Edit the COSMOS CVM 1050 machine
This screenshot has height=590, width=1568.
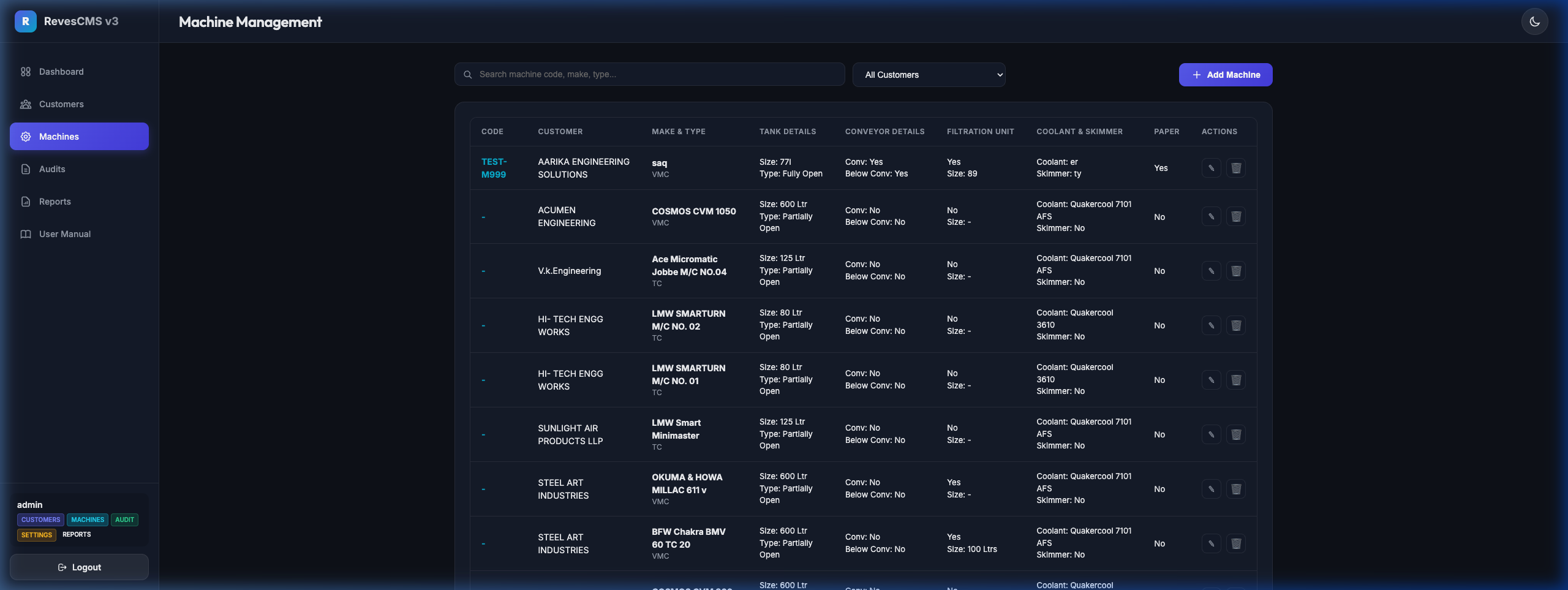click(1211, 217)
